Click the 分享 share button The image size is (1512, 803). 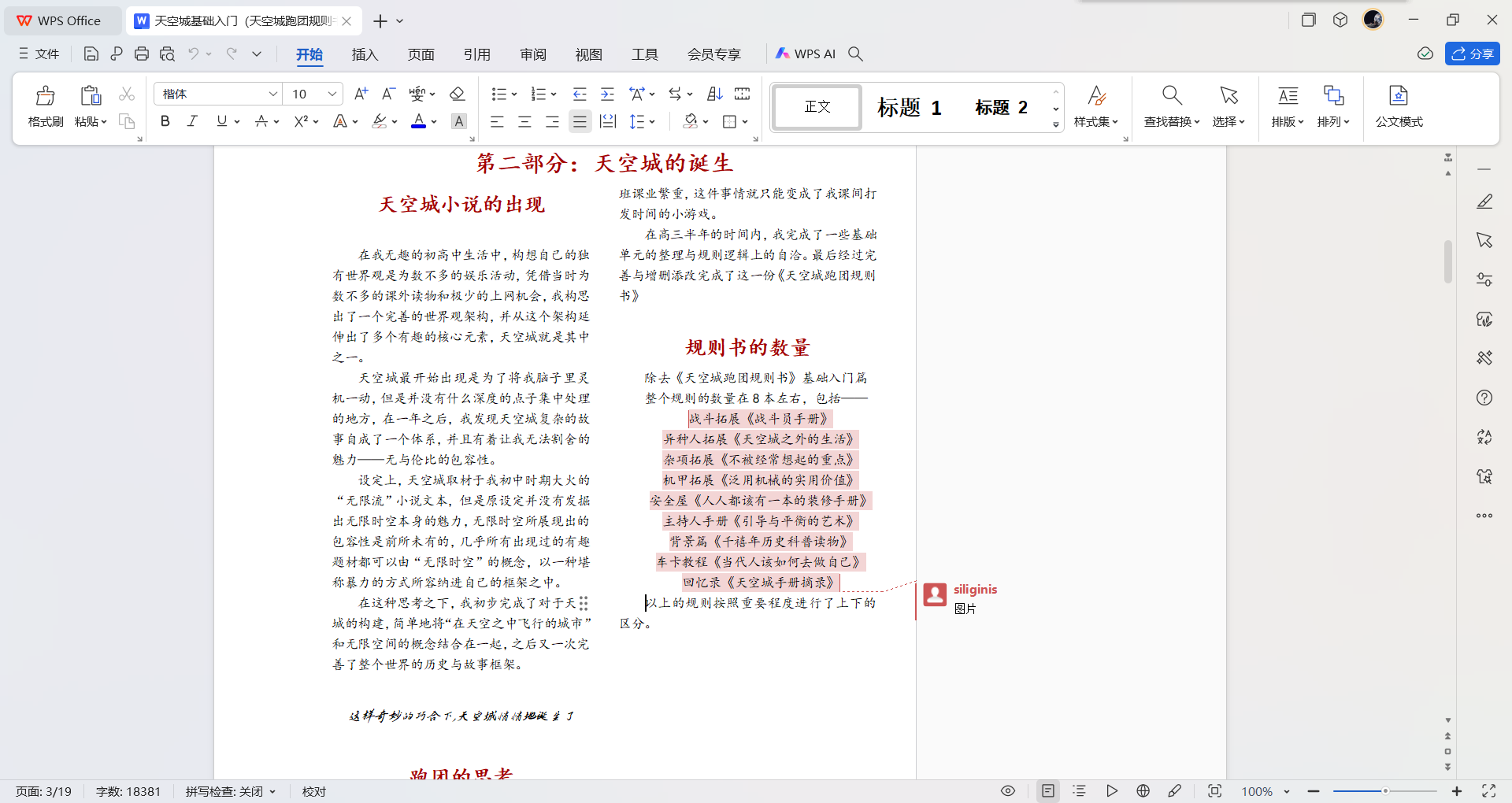pos(1472,54)
